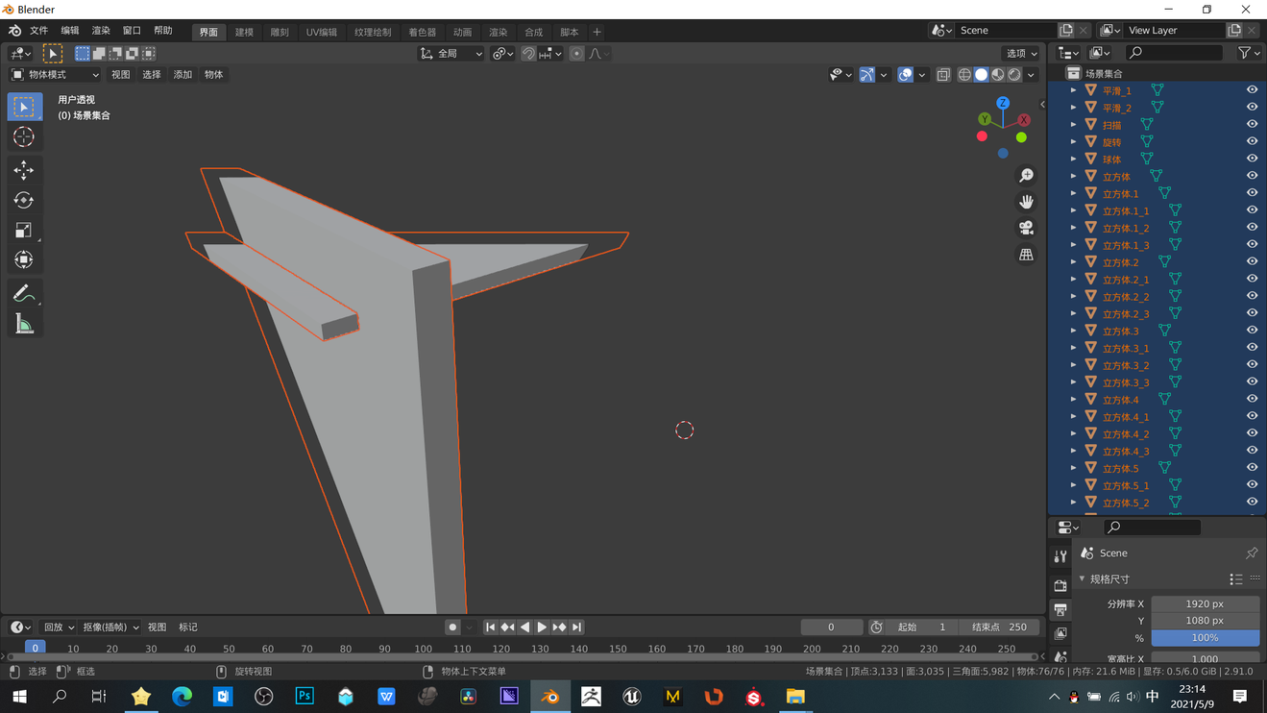Open Blender from the Windows taskbar
Screen dimensions: 1267x713
(x=550, y=696)
